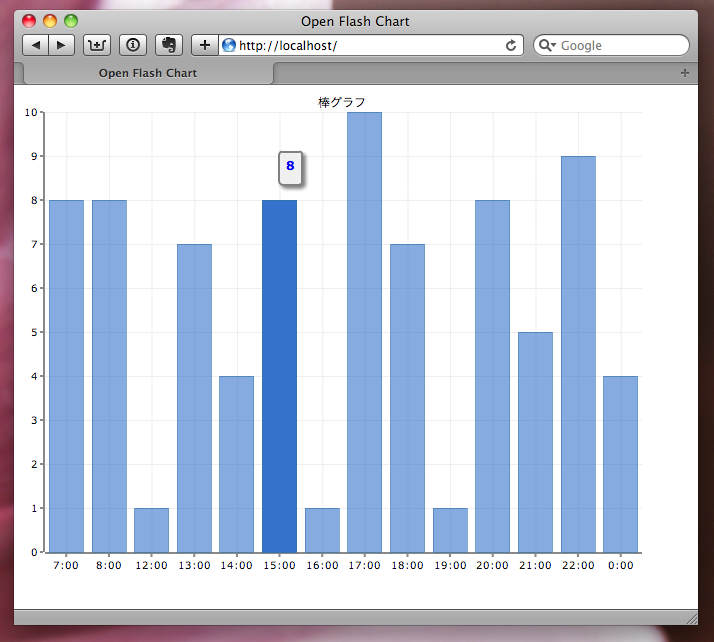The height and width of the screenshot is (642, 714).
Task: Click the 7:00 bar in the chart
Action: [66, 376]
